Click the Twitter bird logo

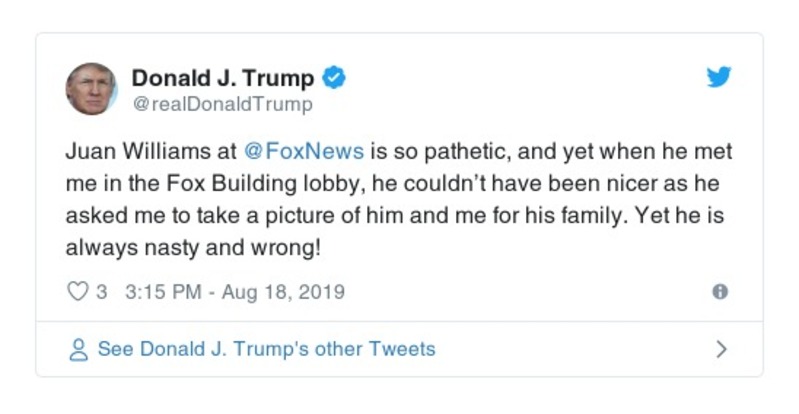click(x=720, y=78)
